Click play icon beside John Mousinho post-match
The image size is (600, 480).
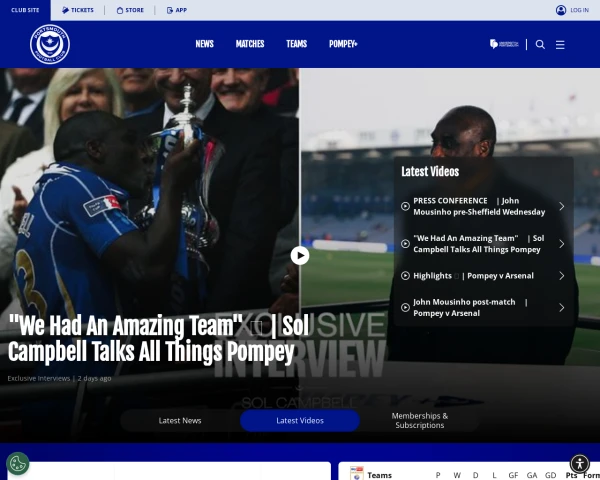click(x=405, y=307)
